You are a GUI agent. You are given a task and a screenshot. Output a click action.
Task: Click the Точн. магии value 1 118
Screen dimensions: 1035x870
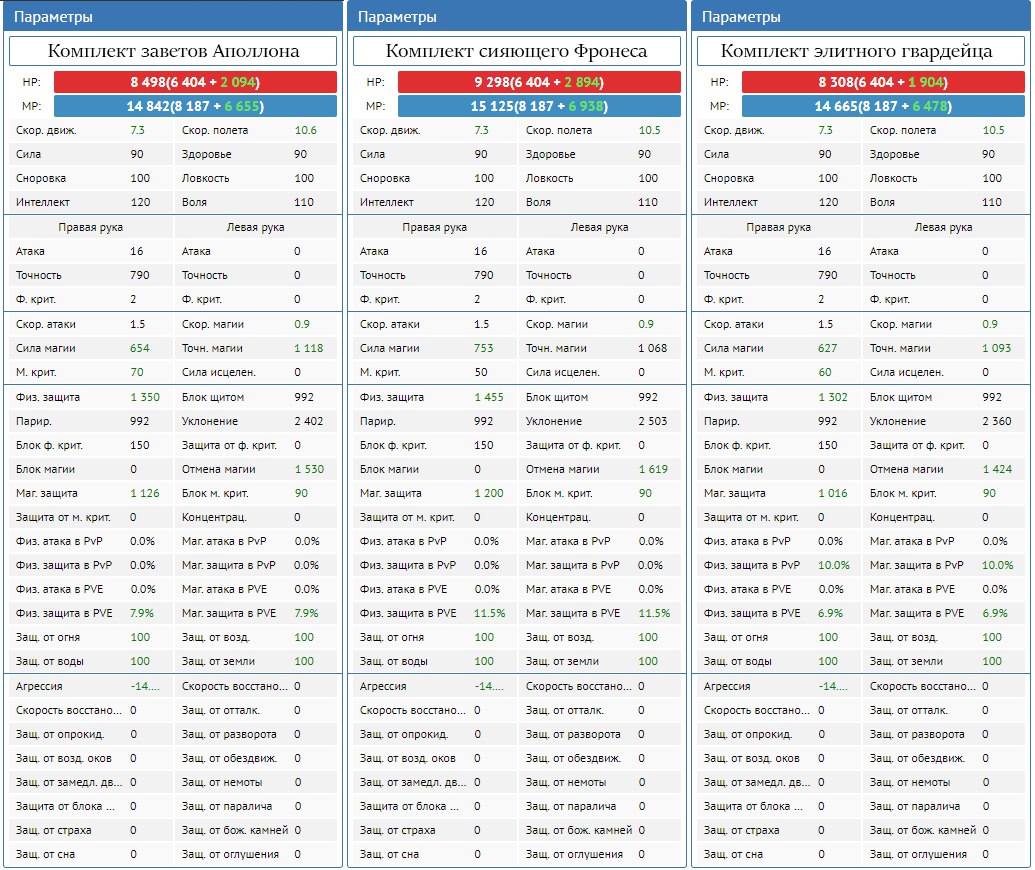(x=310, y=348)
